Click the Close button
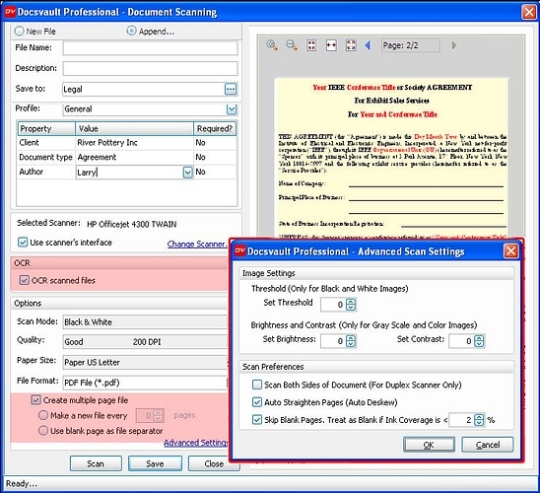Viewport: 540px width, 493px height. click(x=214, y=463)
